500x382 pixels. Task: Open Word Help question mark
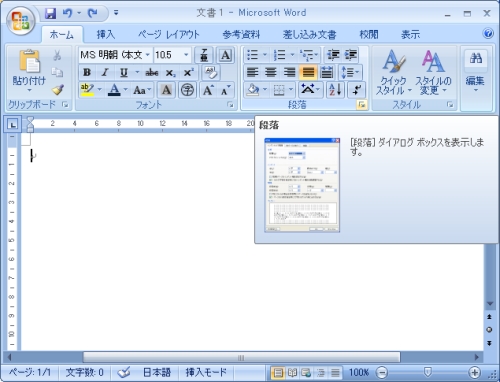(x=488, y=33)
